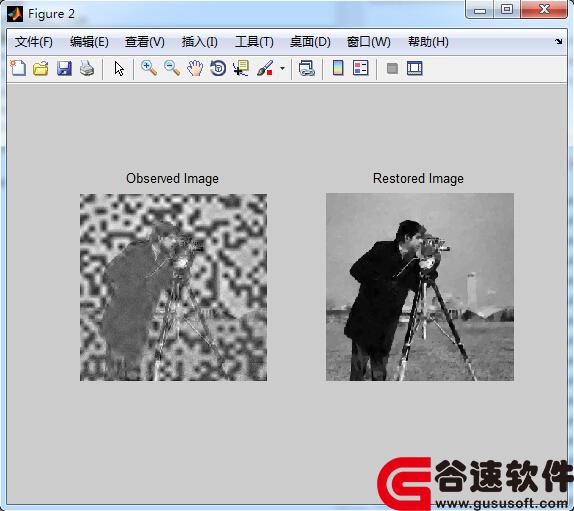Insert a legend from the toolbar
The width and height of the screenshot is (574, 511).
(x=361, y=68)
